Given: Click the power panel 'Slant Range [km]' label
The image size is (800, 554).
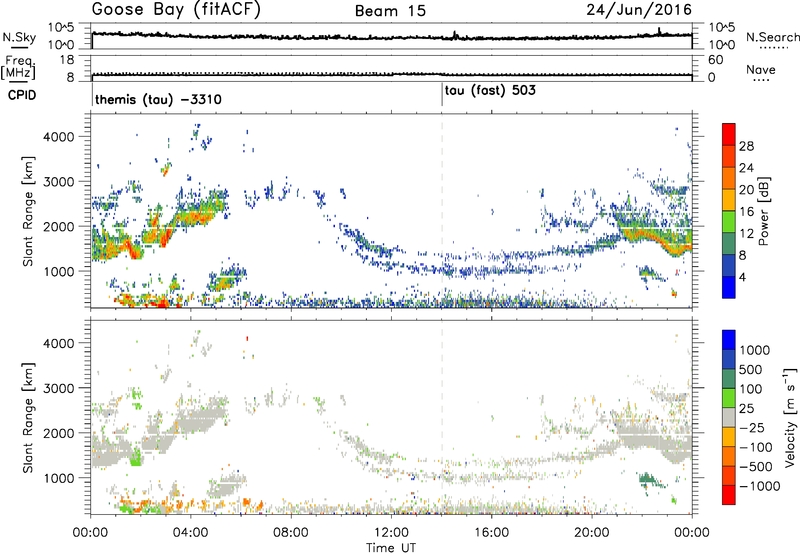Looking at the screenshot, I should [28, 211].
